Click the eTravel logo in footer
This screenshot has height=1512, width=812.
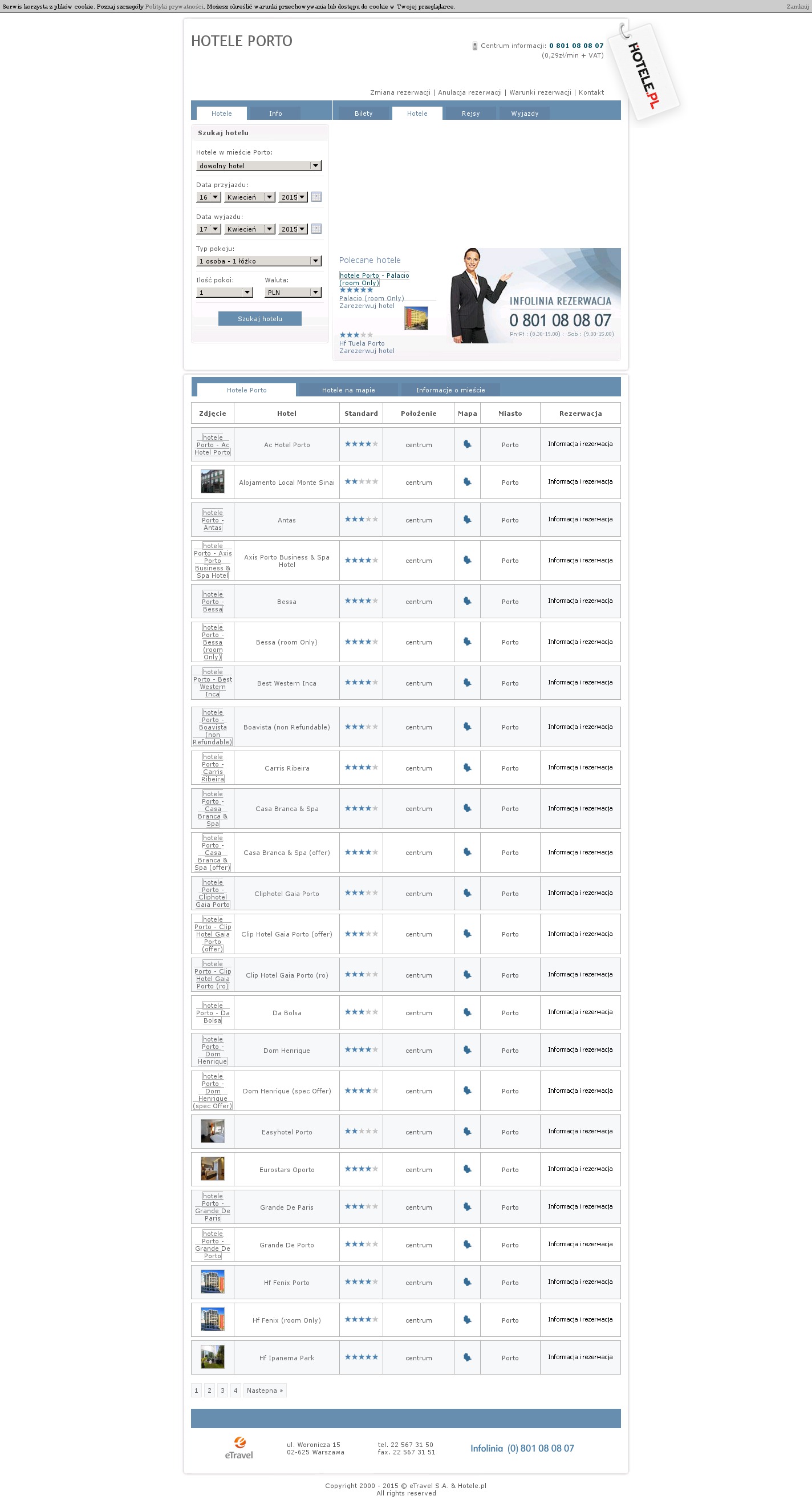(x=239, y=1448)
